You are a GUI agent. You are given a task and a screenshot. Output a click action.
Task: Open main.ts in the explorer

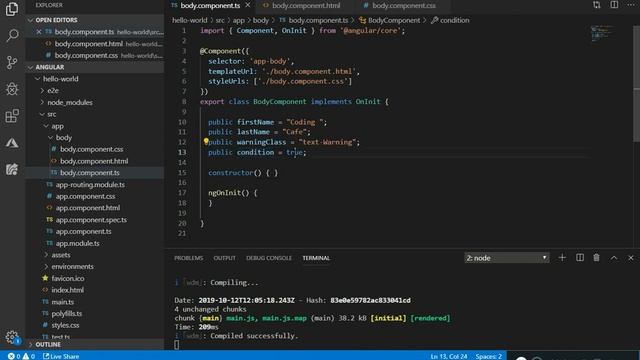(62, 302)
